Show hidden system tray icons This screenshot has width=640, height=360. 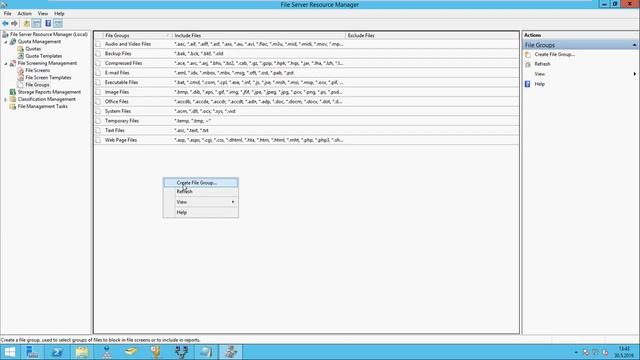[x=576, y=352]
